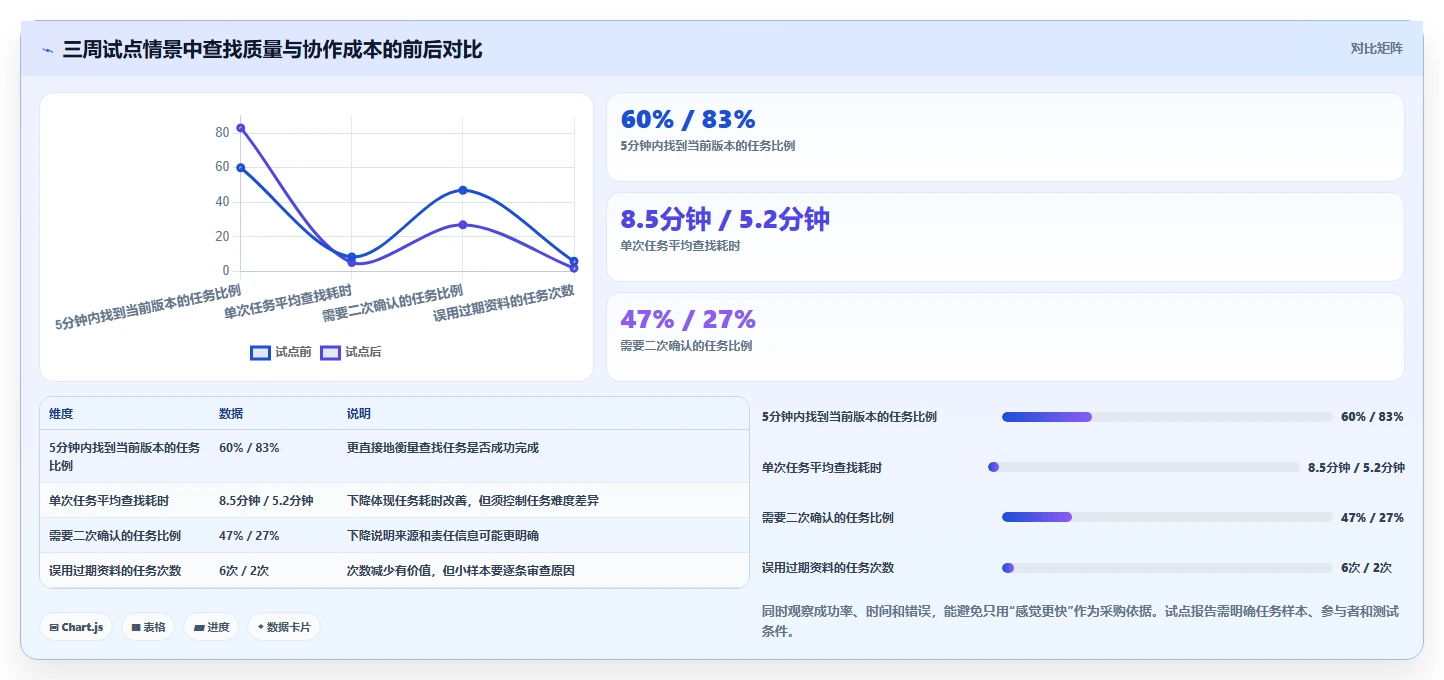This screenshot has width=1444, height=680.
Task: Click table cell 更直接地衡量查找任务是否成功完成
Action: tap(443, 448)
